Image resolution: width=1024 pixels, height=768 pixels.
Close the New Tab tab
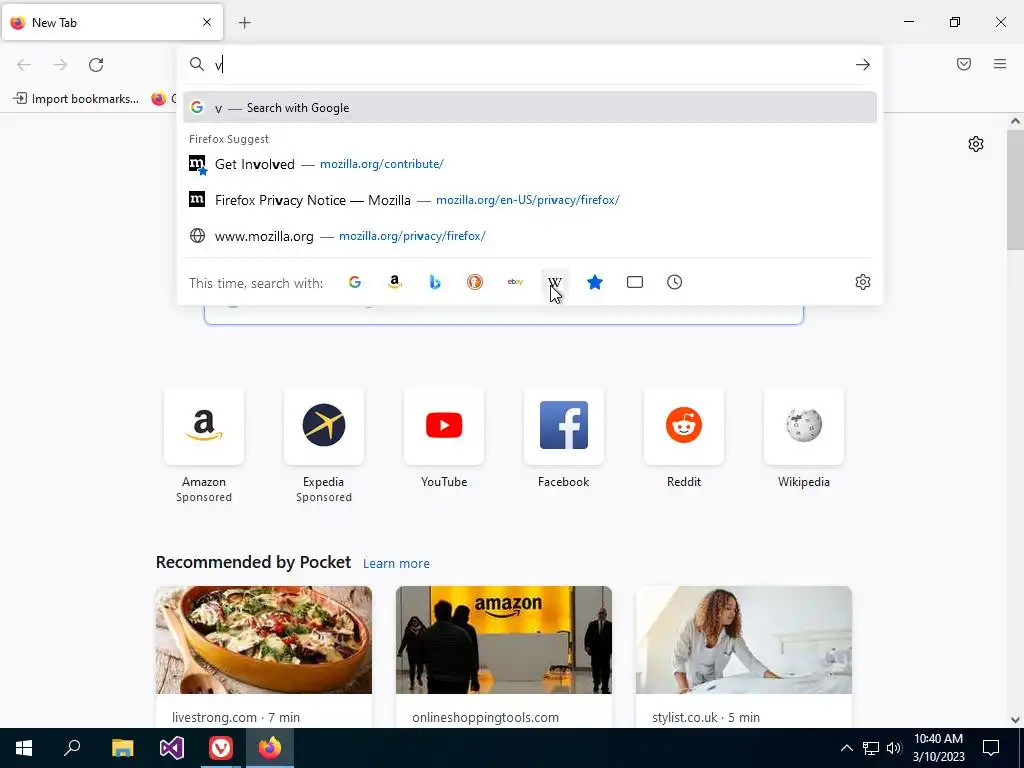pos(207,22)
